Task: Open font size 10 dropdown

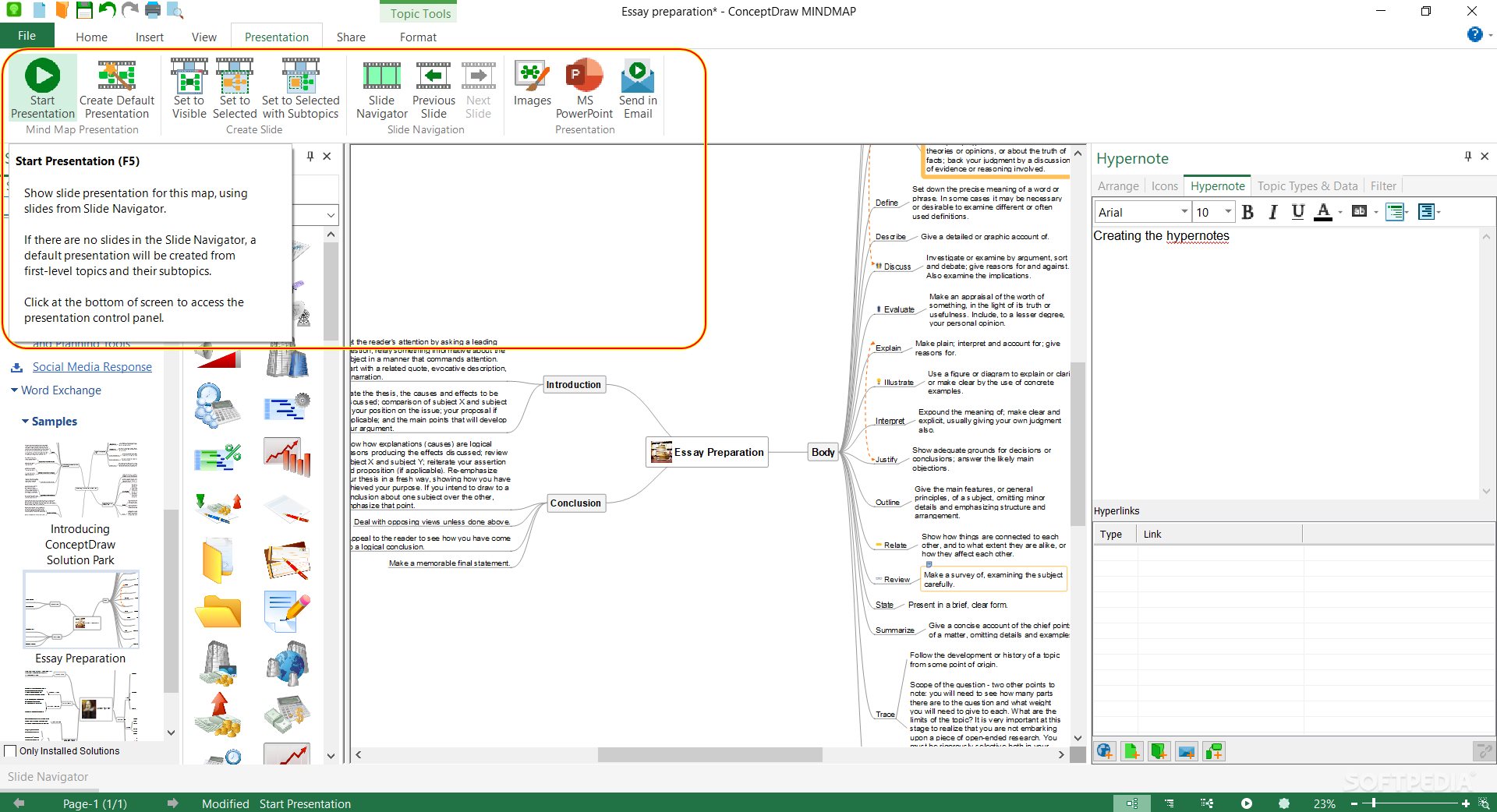Action: click(1228, 212)
